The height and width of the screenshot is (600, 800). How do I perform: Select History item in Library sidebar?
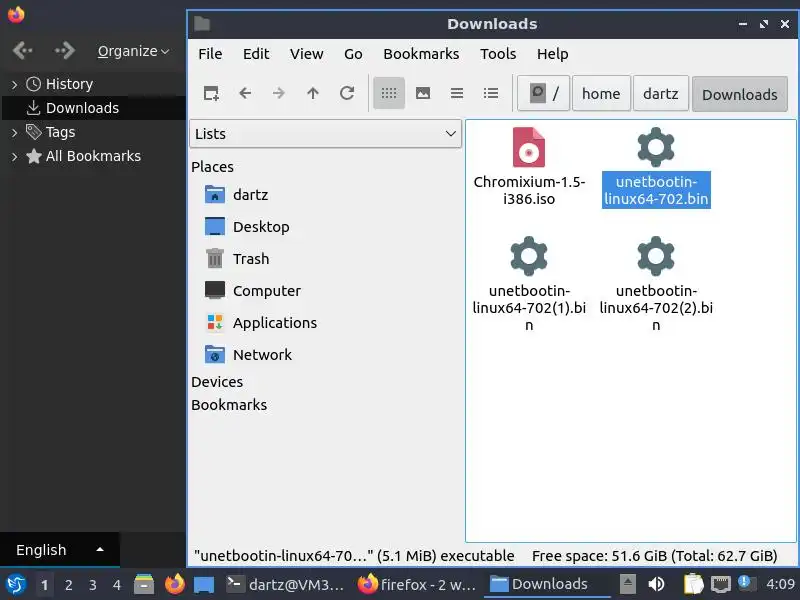[x=60, y=84]
